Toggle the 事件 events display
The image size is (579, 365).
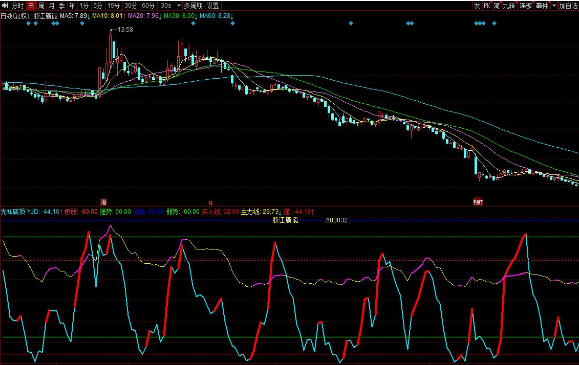tap(542, 6)
